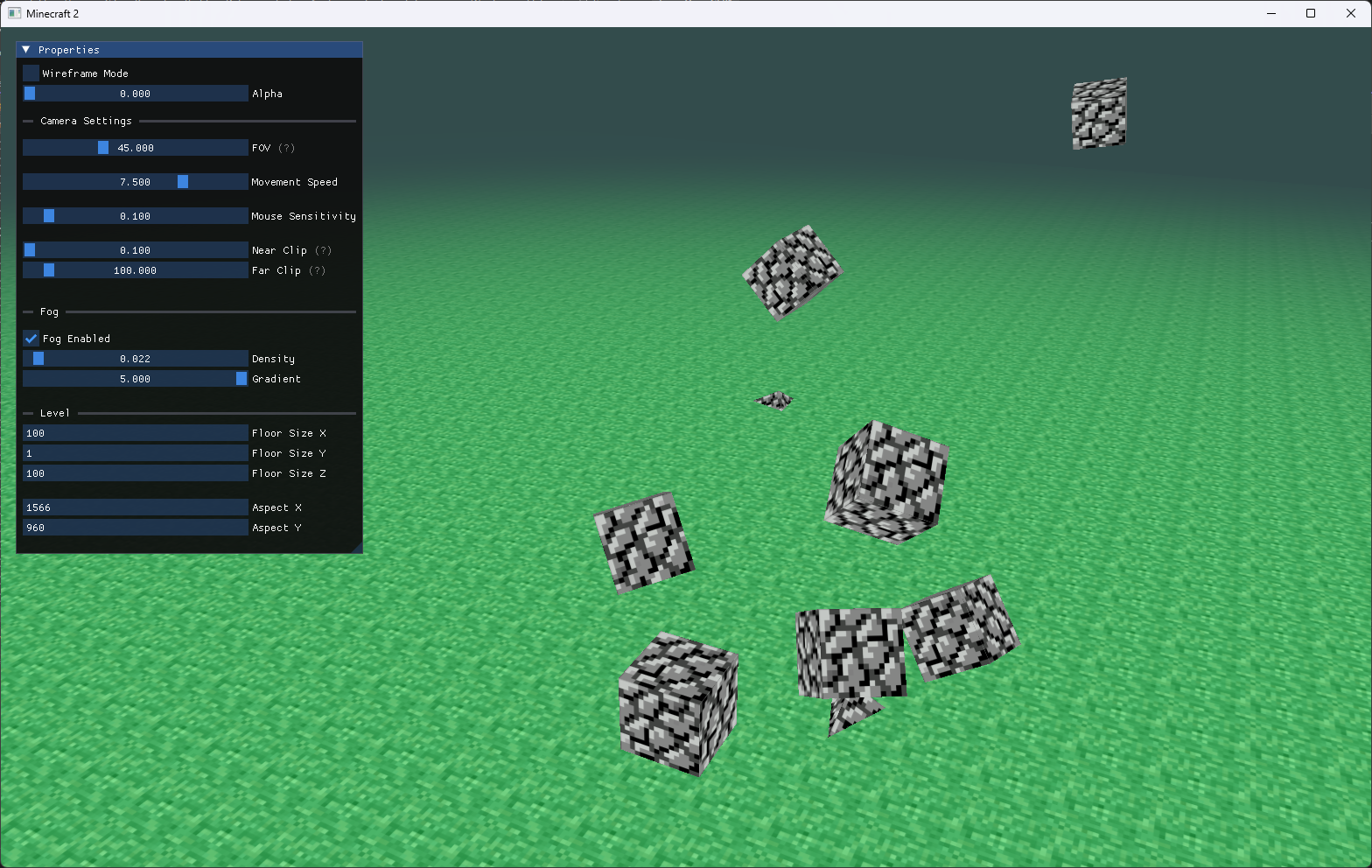This screenshot has width=1372, height=868.
Task: Click the Movement Speed slider
Action: pos(136,182)
